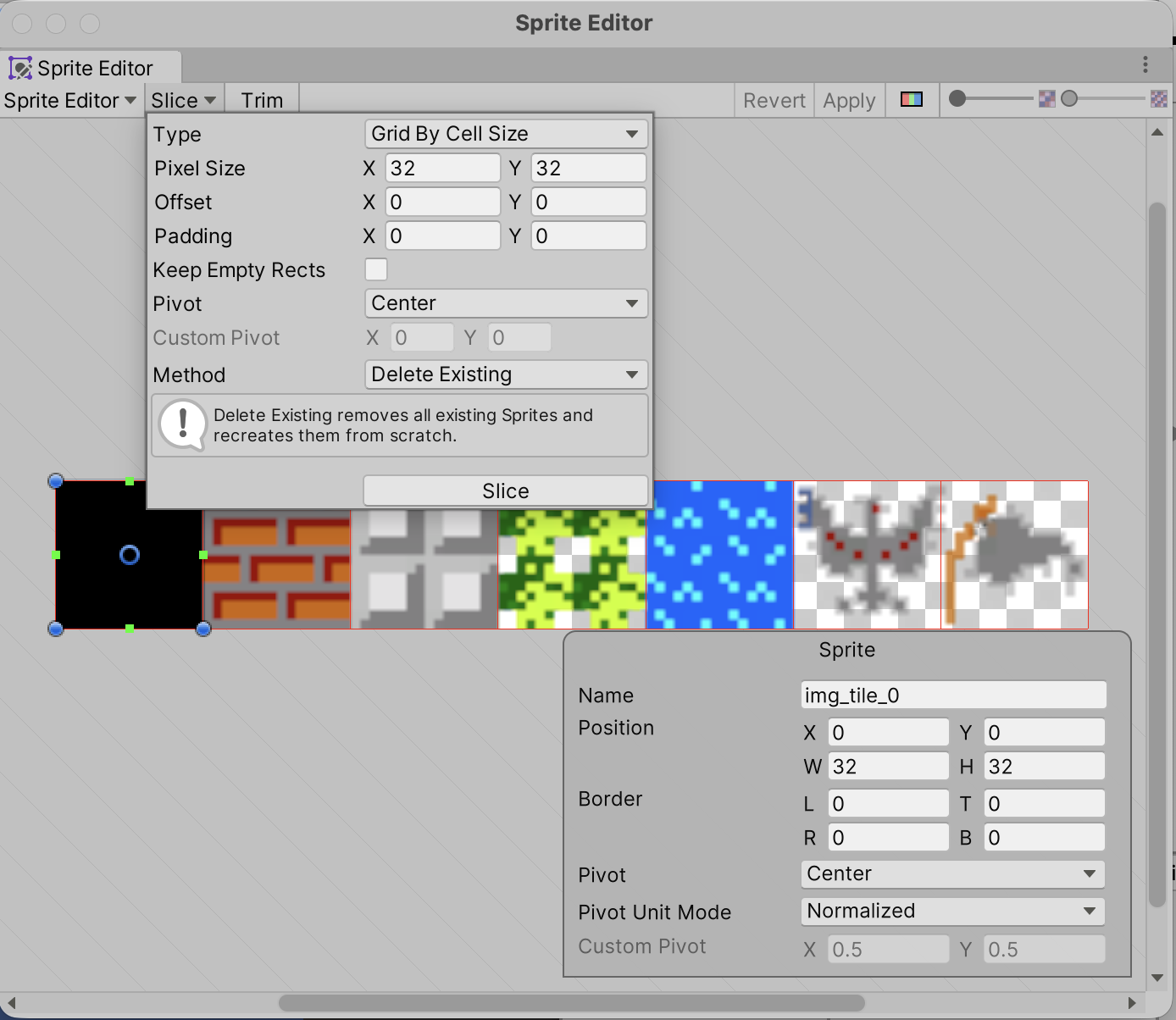Select the green leafy bush tile sprite
This screenshot has width=1176, height=1020.
click(x=572, y=568)
